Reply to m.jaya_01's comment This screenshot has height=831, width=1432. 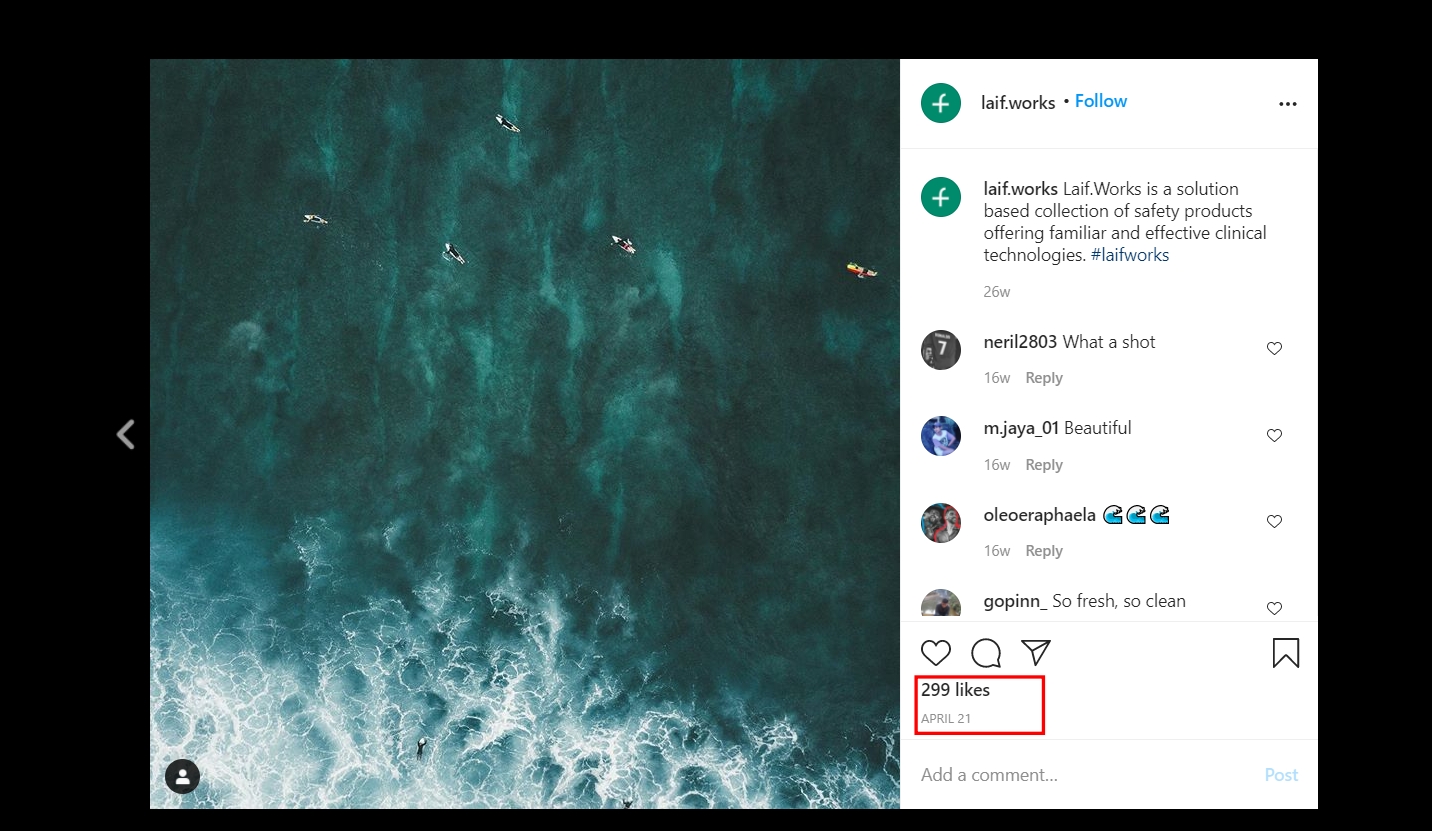[1044, 465]
